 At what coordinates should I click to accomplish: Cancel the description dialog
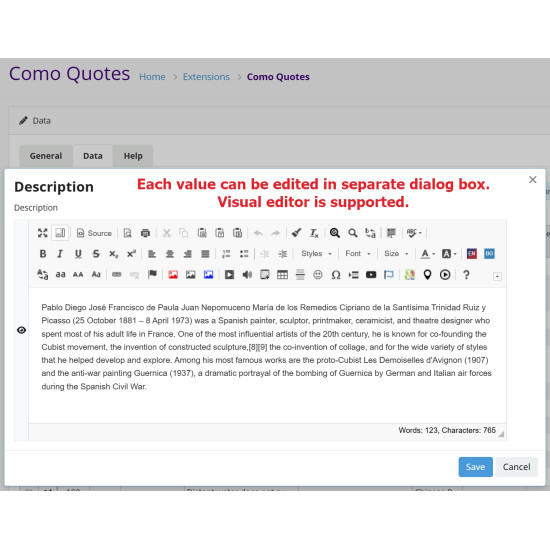point(516,467)
